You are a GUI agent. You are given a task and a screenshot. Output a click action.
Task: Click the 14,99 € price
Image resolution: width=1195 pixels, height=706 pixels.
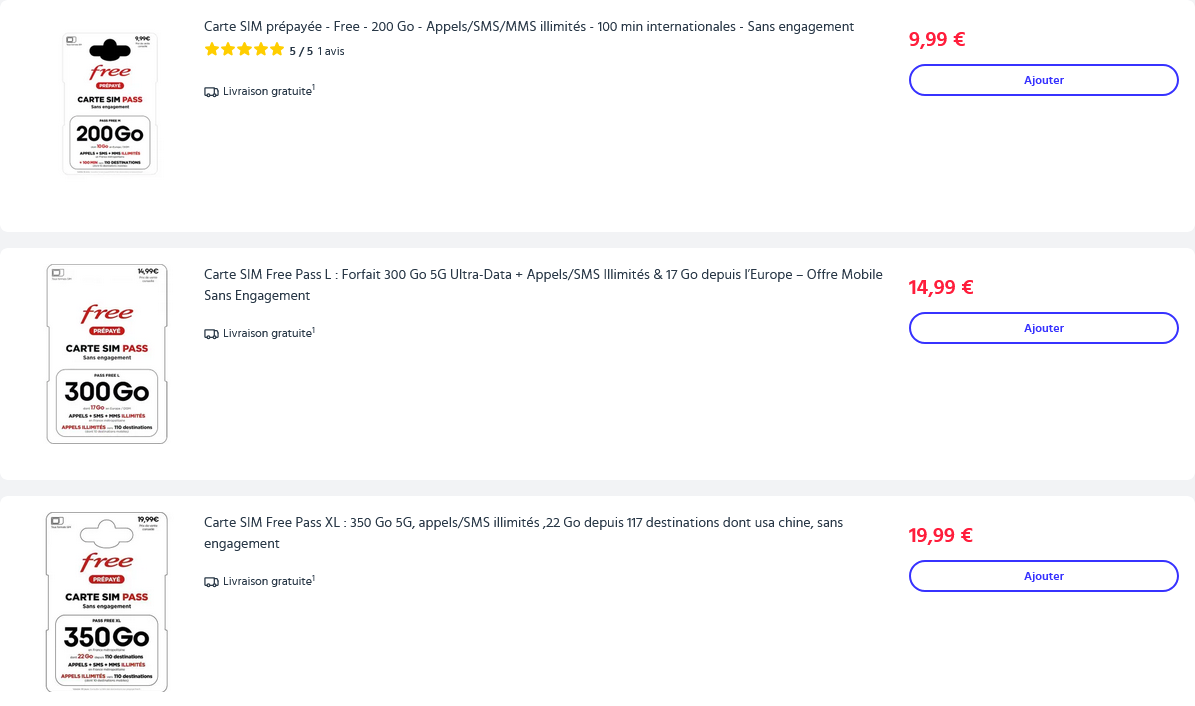click(941, 288)
